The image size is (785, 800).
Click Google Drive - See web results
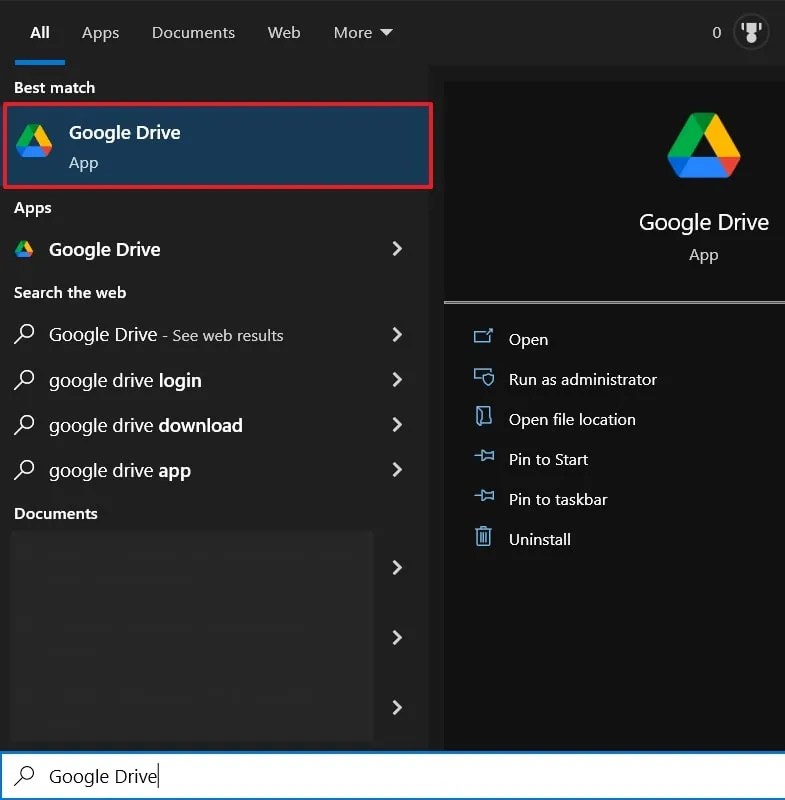165,335
